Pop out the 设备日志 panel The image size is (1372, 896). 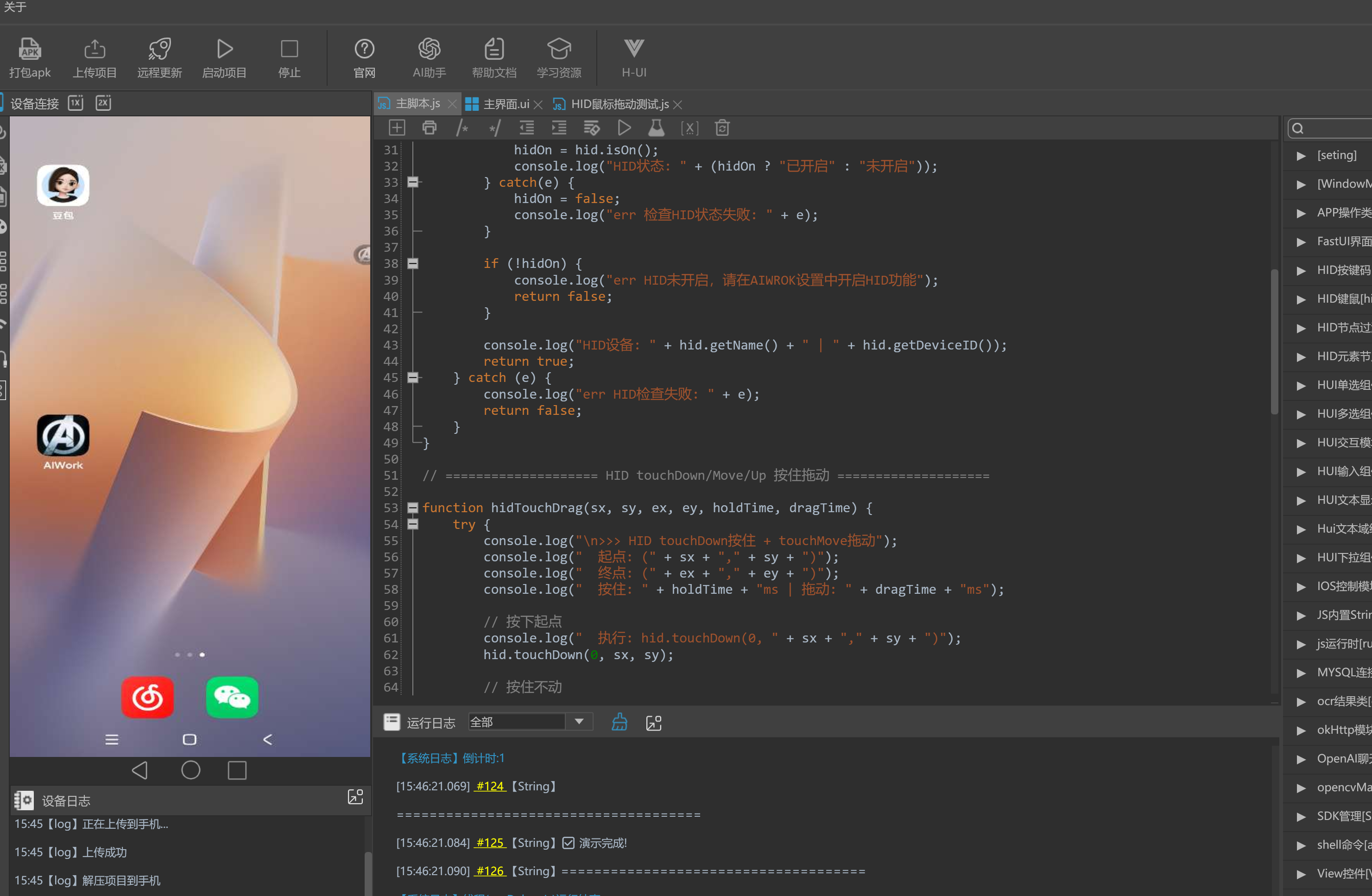click(x=356, y=797)
